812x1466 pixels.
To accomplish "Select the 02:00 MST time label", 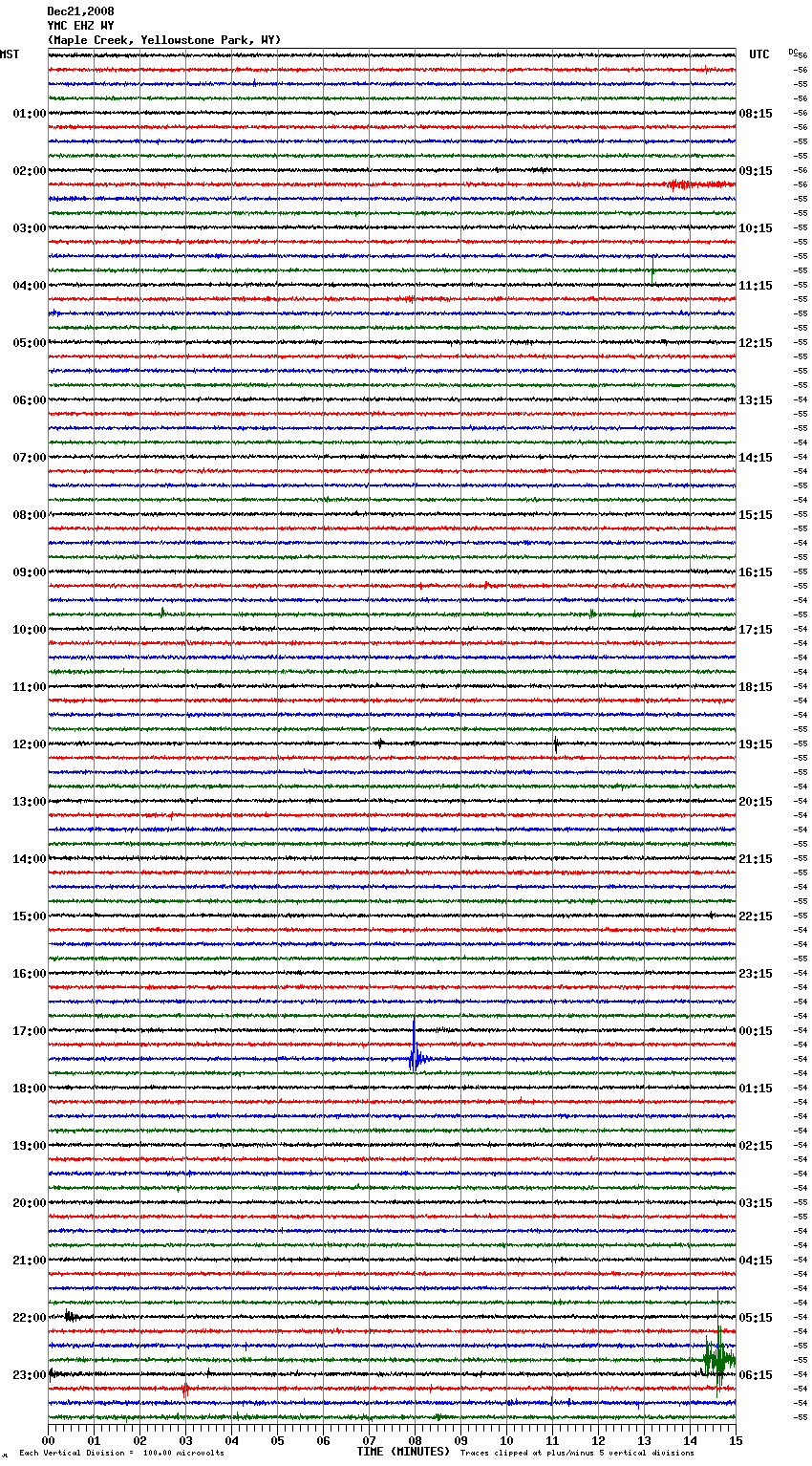I will pos(30,171).
